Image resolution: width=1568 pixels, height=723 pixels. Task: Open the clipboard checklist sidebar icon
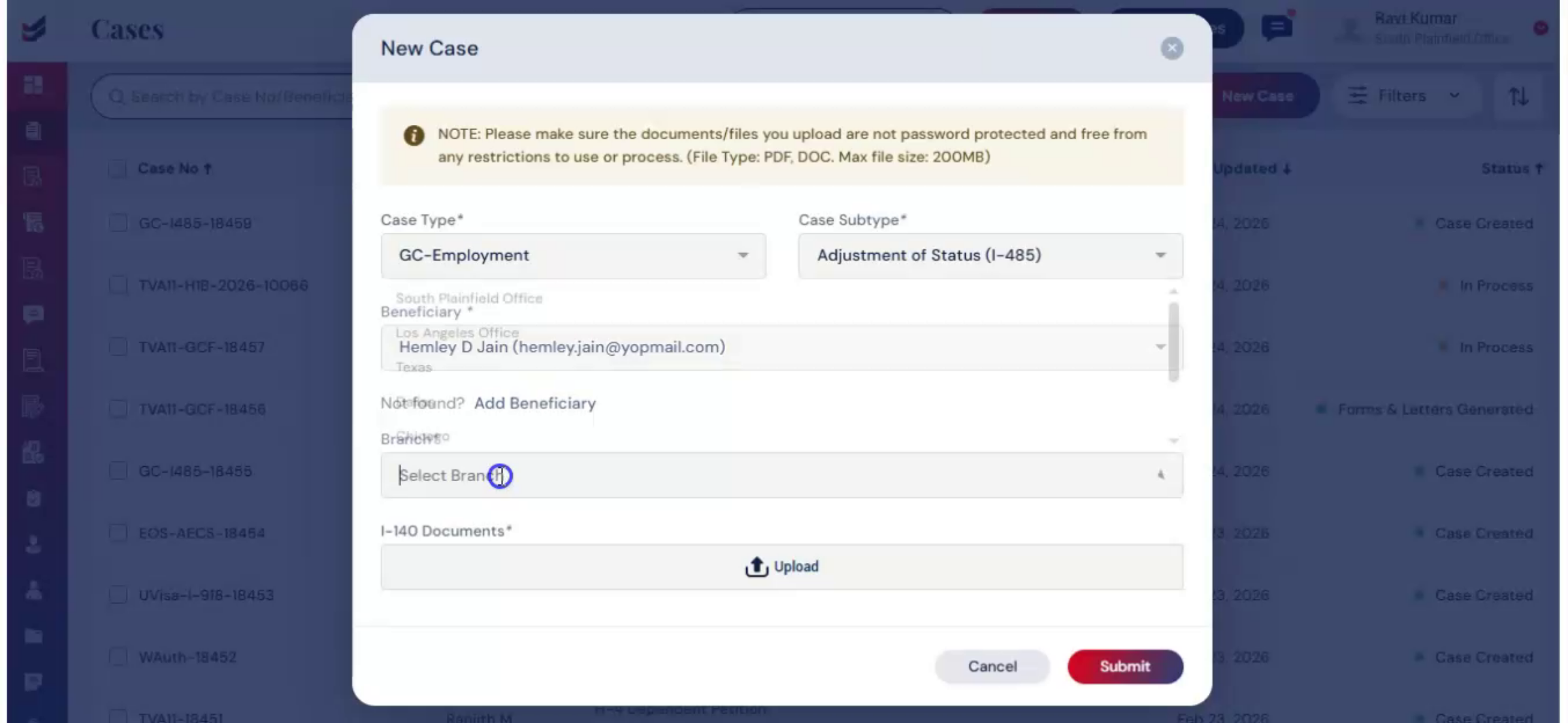point(33,498)
